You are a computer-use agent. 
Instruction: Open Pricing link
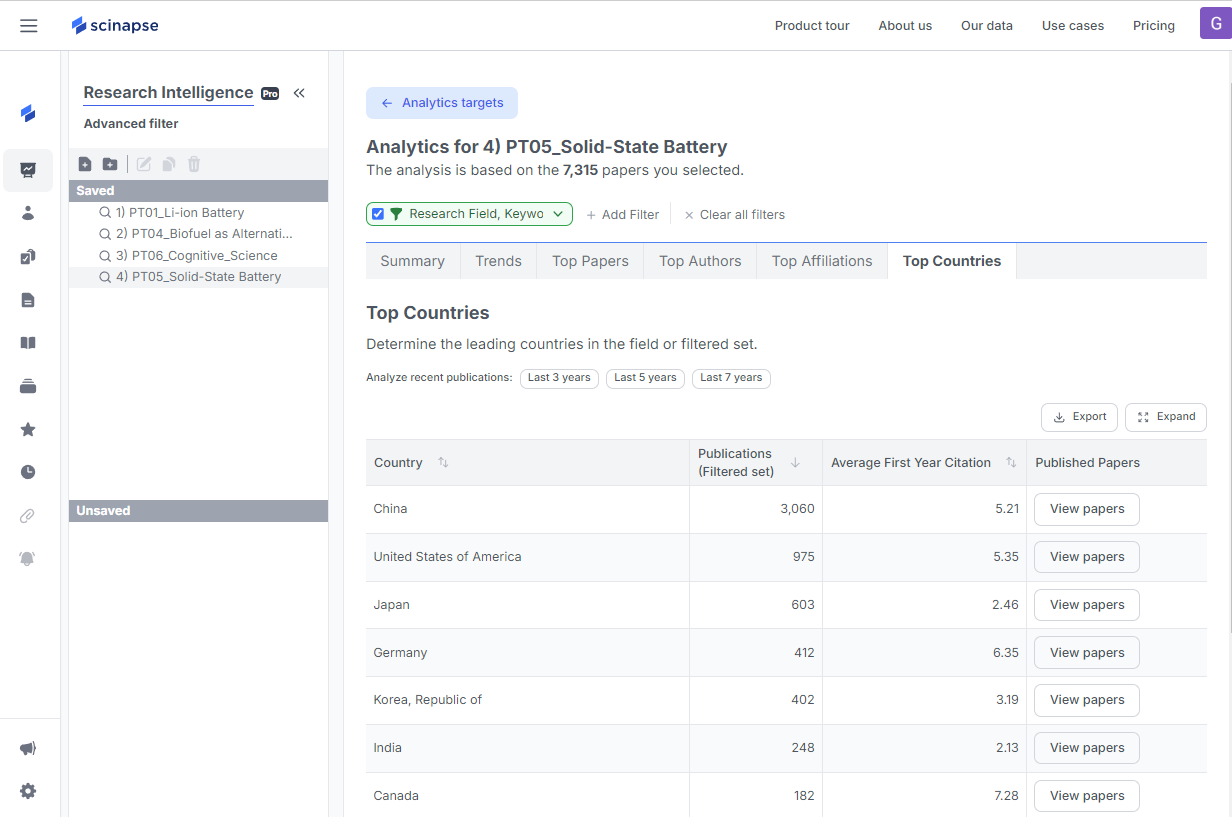tap(1154, 26)
